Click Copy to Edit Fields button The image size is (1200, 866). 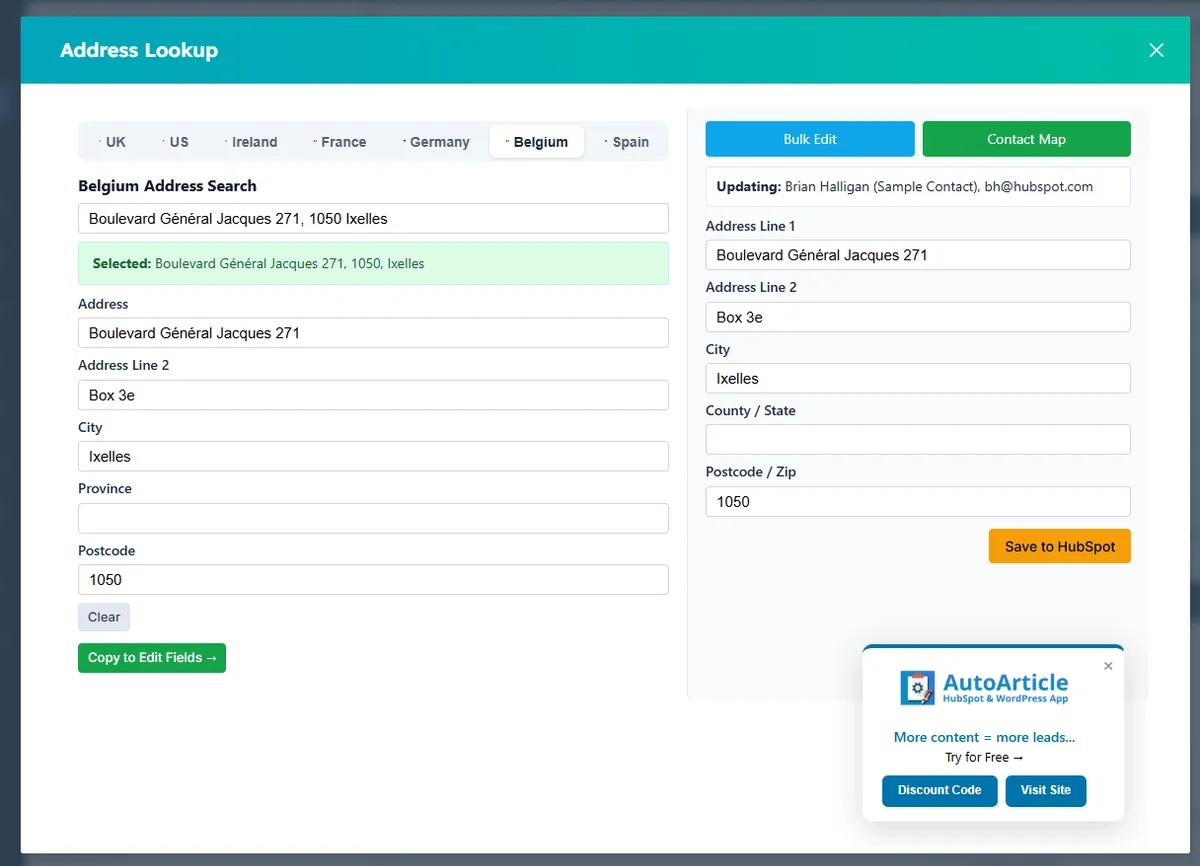pyautogui.click(x=152, y=658)
